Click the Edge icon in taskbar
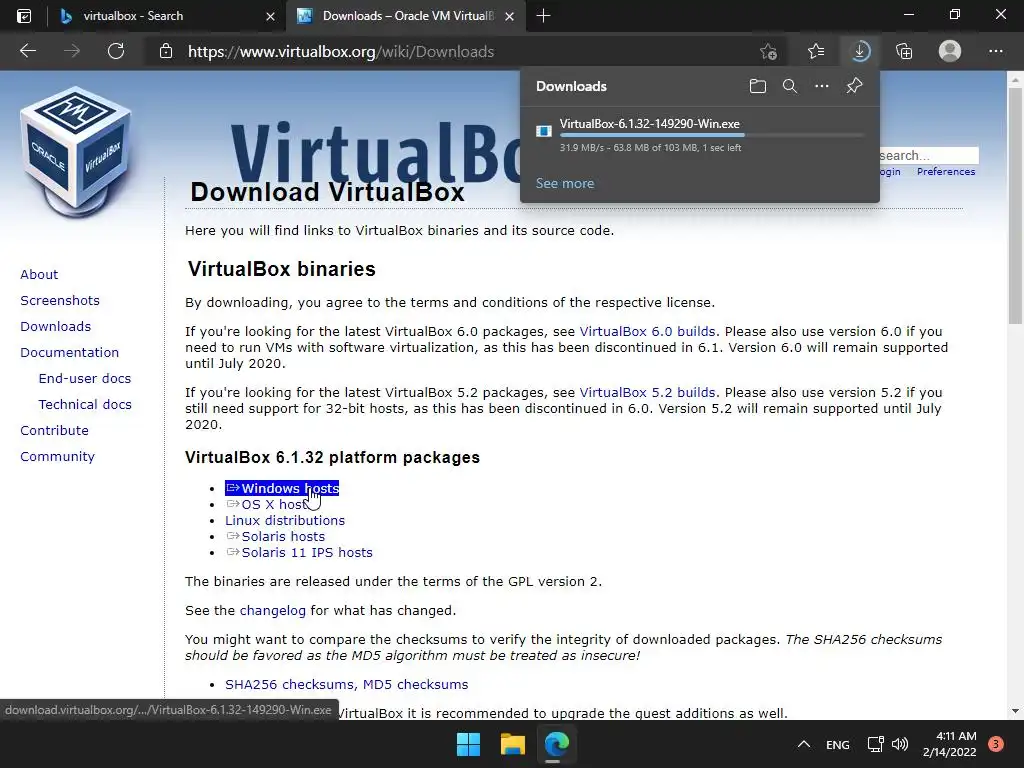1024x768 pixels. [x=556, y=744]
